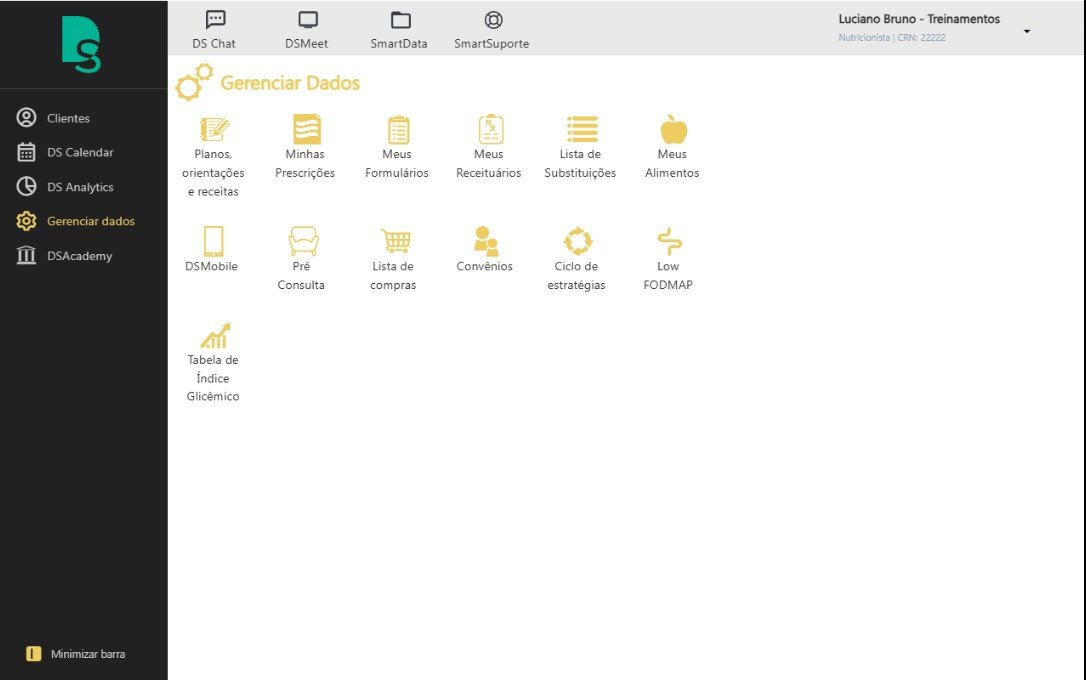This screenshot has height=680, width=1086.
Task: Open the Meus Alimentos apple icon
Action: click(673, 129)
